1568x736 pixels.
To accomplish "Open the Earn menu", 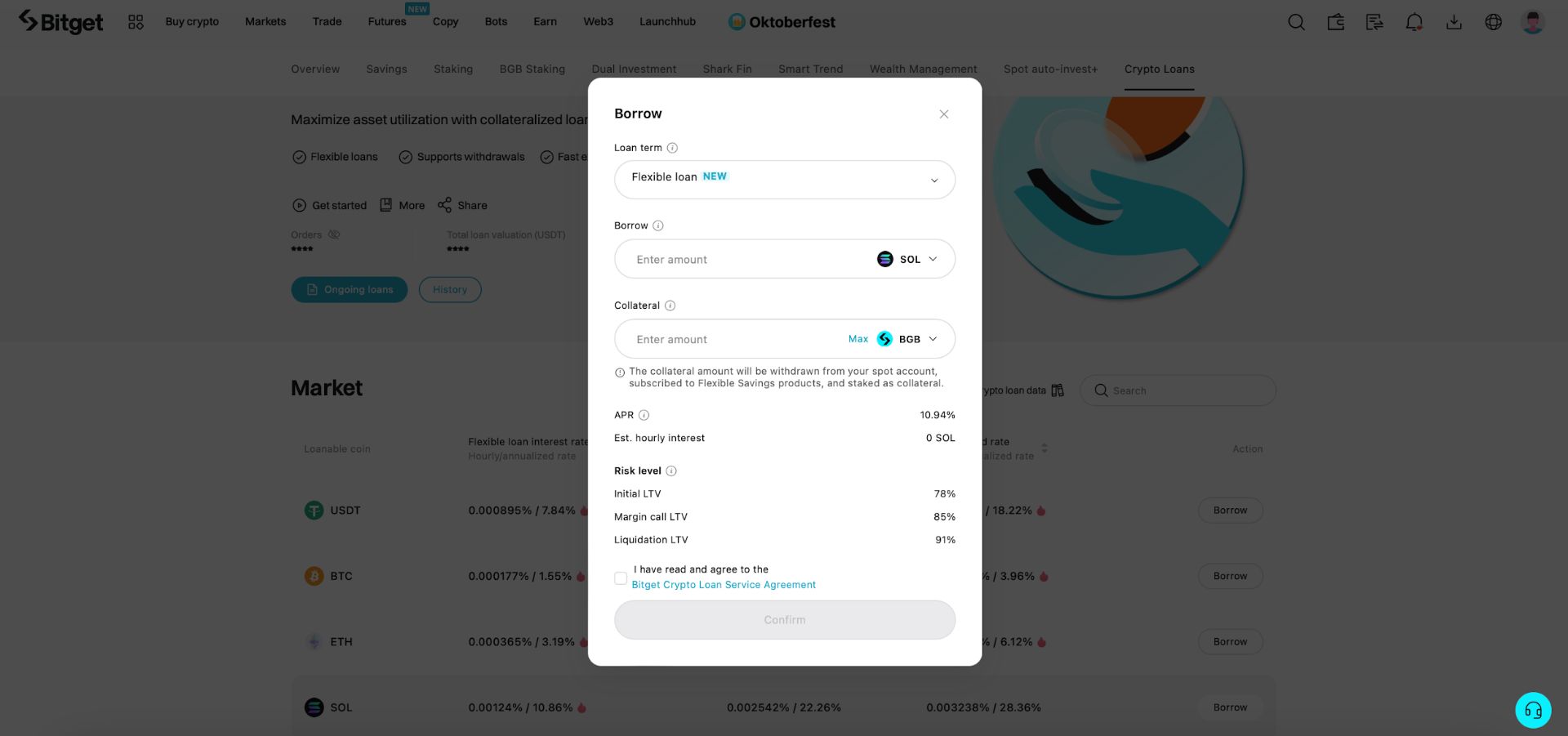I will pos(545,22).
